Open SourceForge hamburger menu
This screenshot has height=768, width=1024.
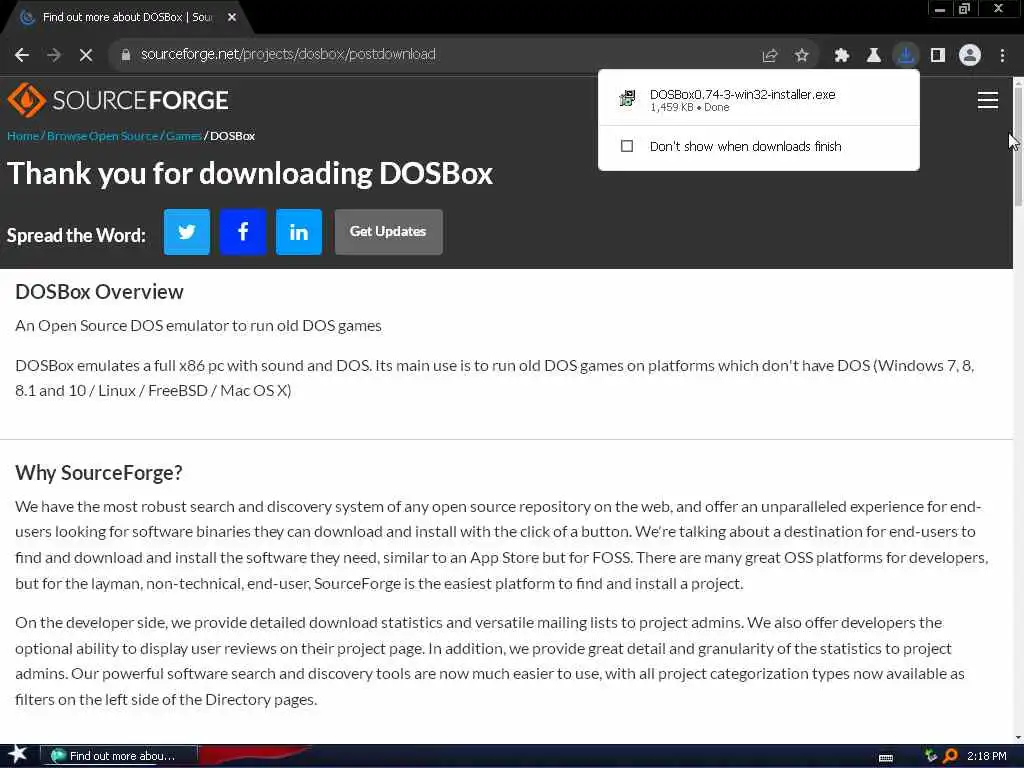point(987,100)
